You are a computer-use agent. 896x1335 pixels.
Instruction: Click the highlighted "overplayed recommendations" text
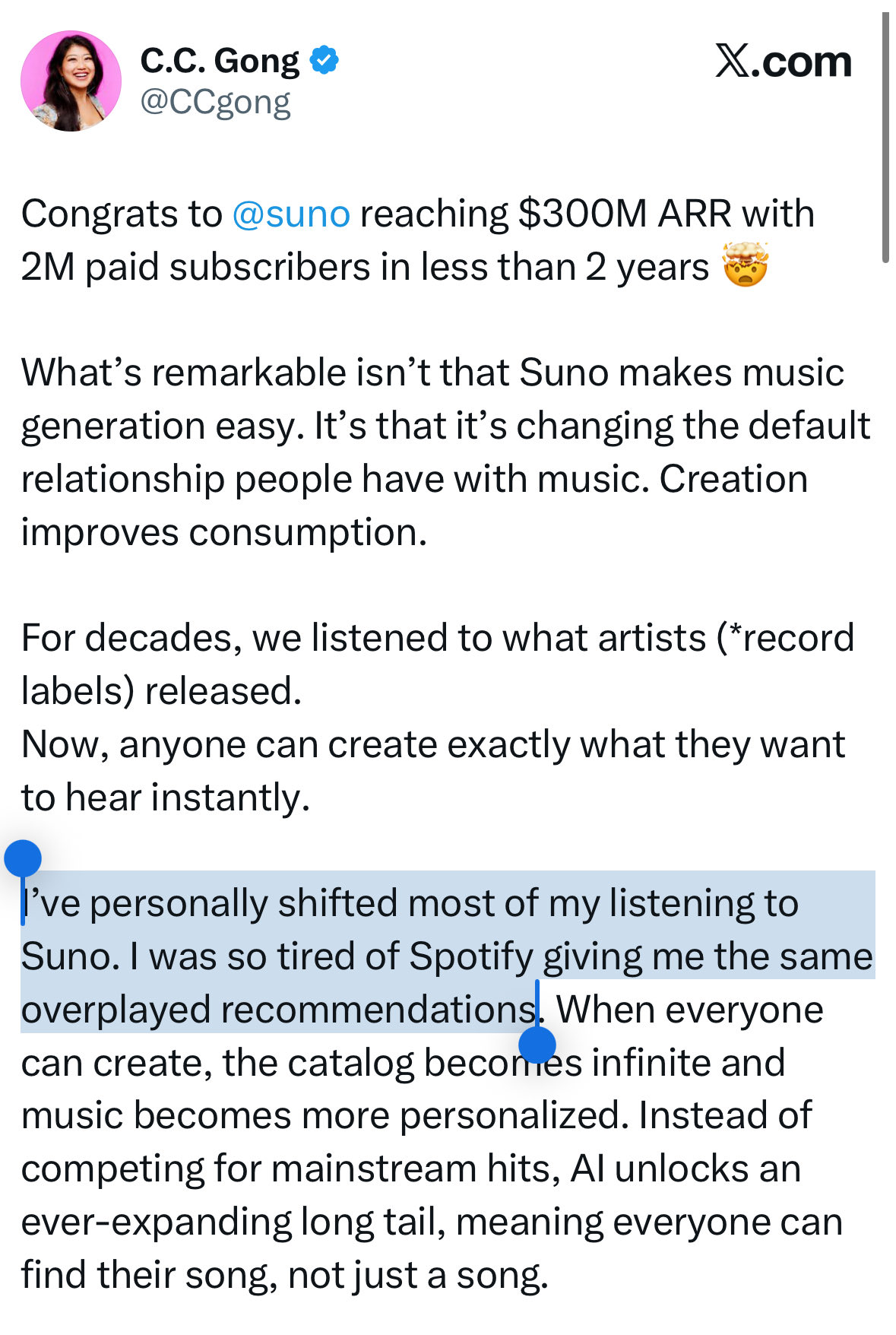pos(277,1010)
